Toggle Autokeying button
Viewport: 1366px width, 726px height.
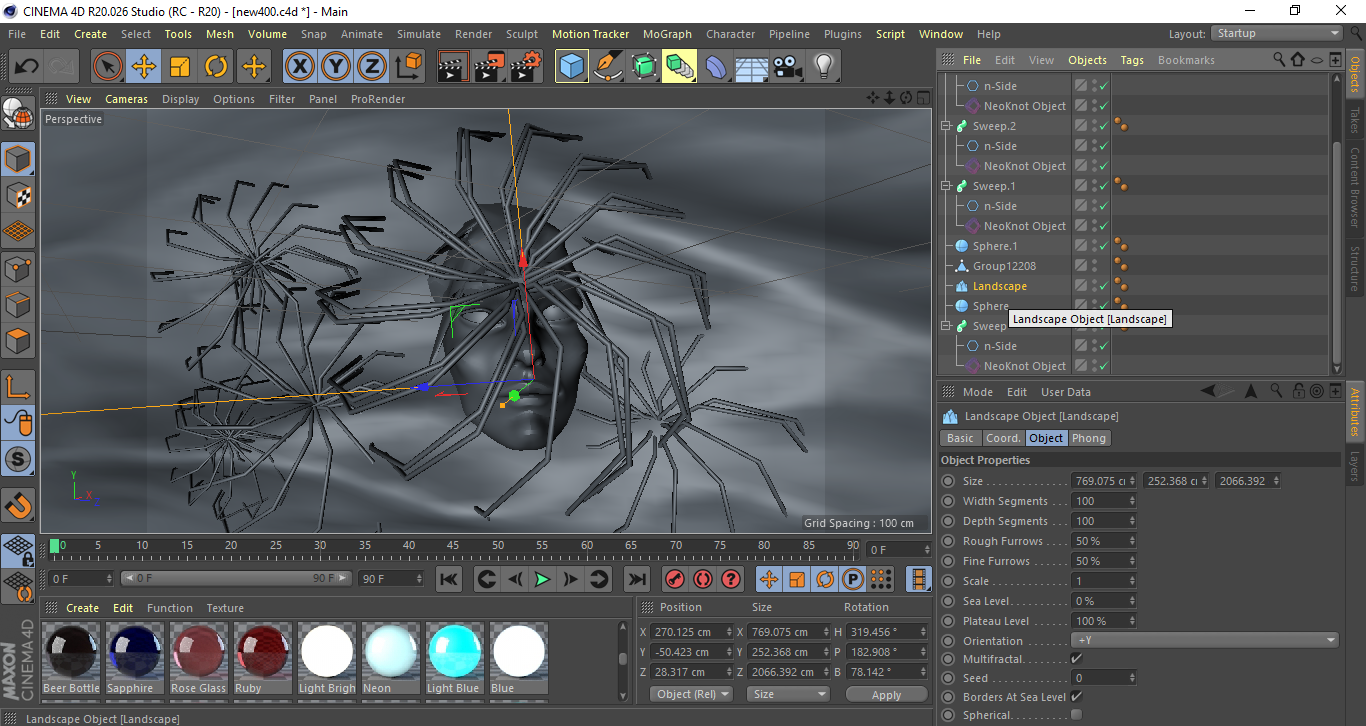point(703,579)
